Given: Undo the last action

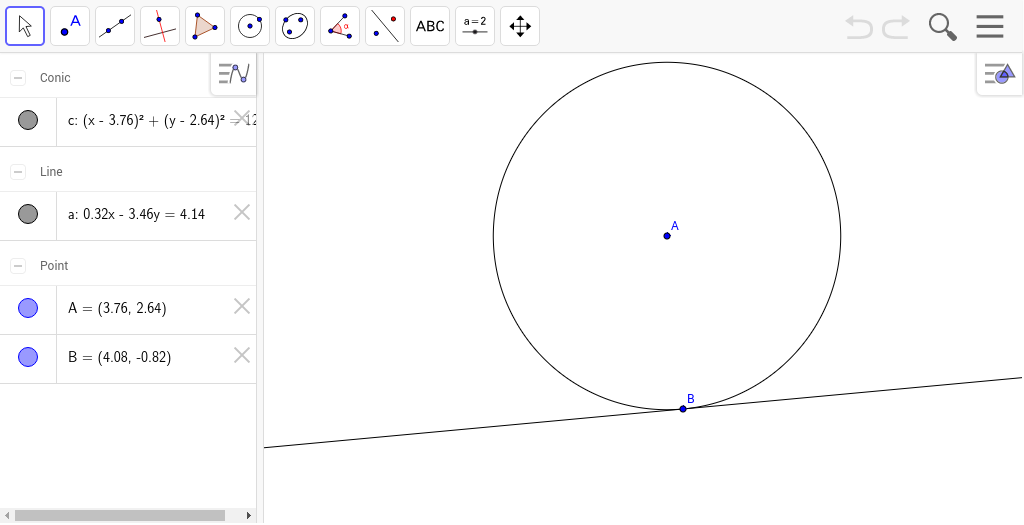Looking at the screenshot, I should [x=859, y=27].
